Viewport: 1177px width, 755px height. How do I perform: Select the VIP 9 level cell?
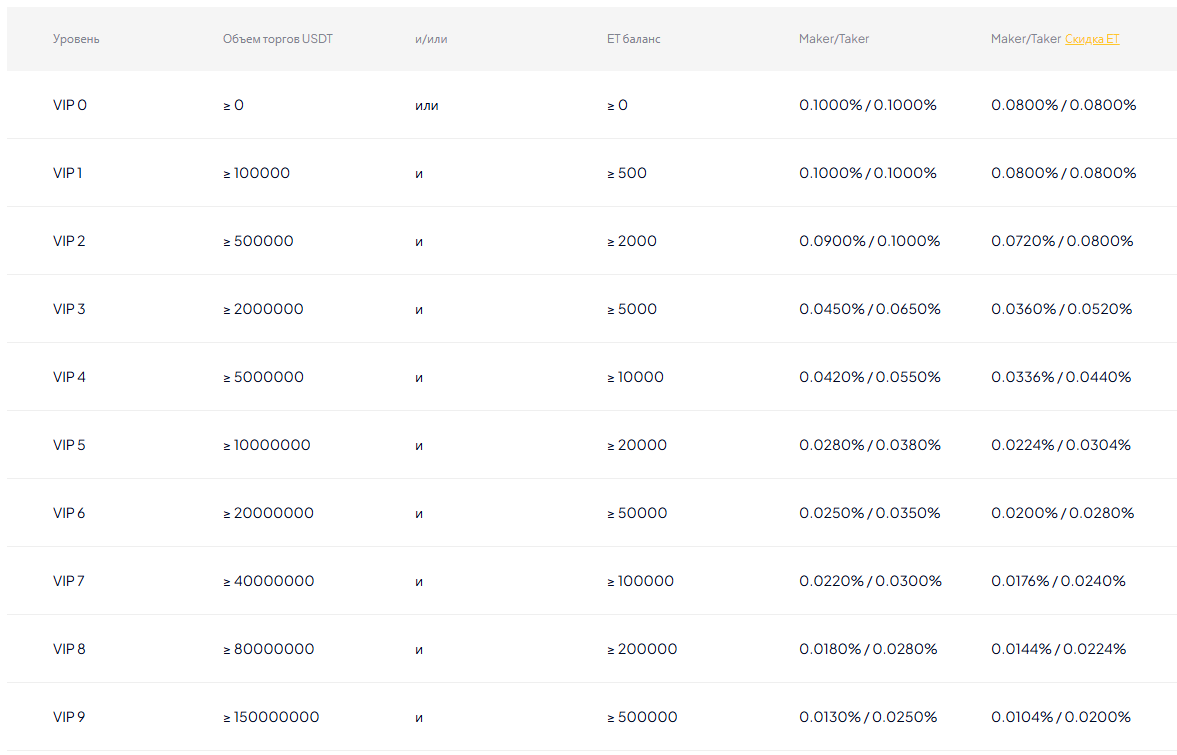pos(69,717)
